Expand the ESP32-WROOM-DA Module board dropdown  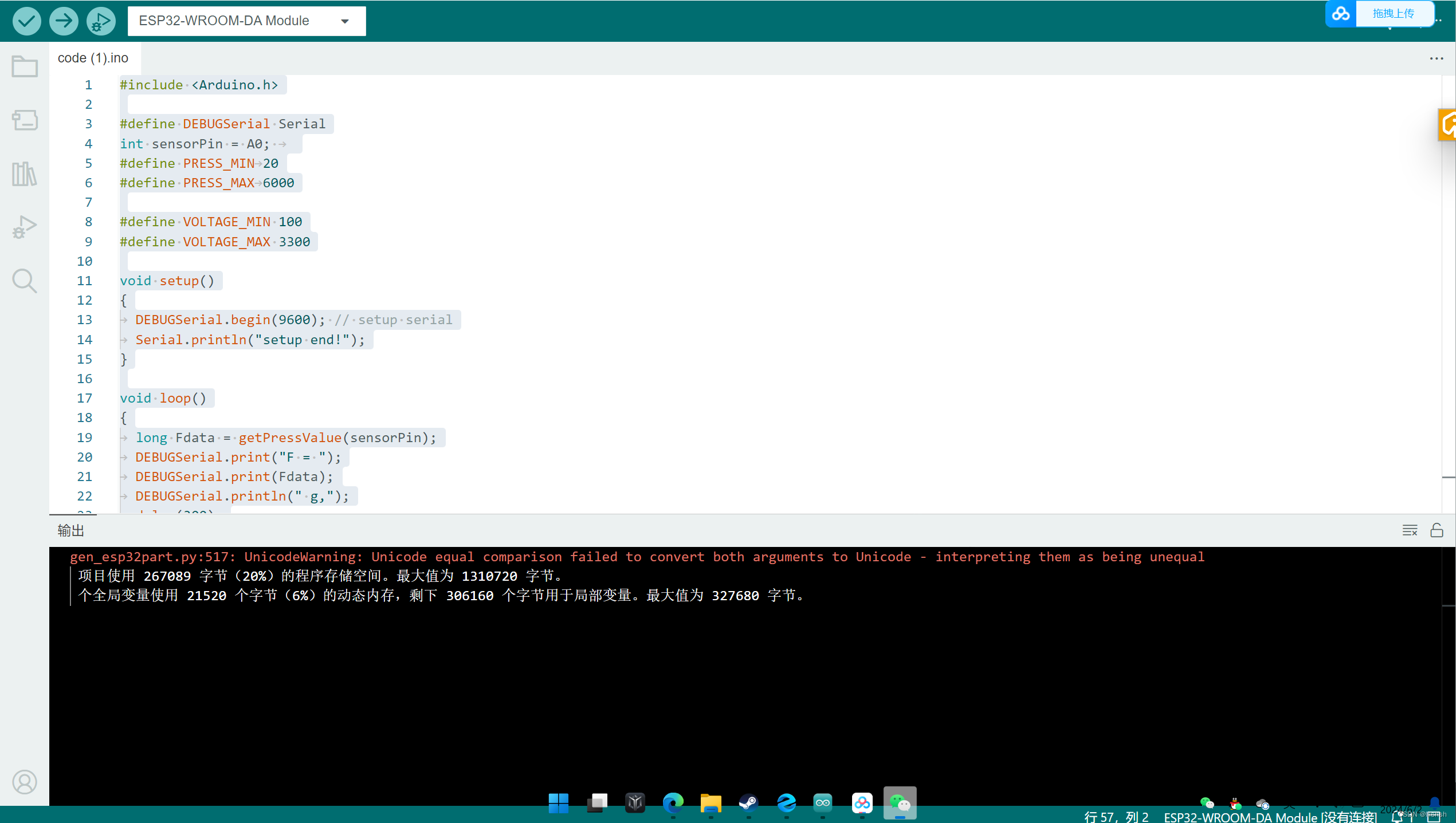point(246,21)
